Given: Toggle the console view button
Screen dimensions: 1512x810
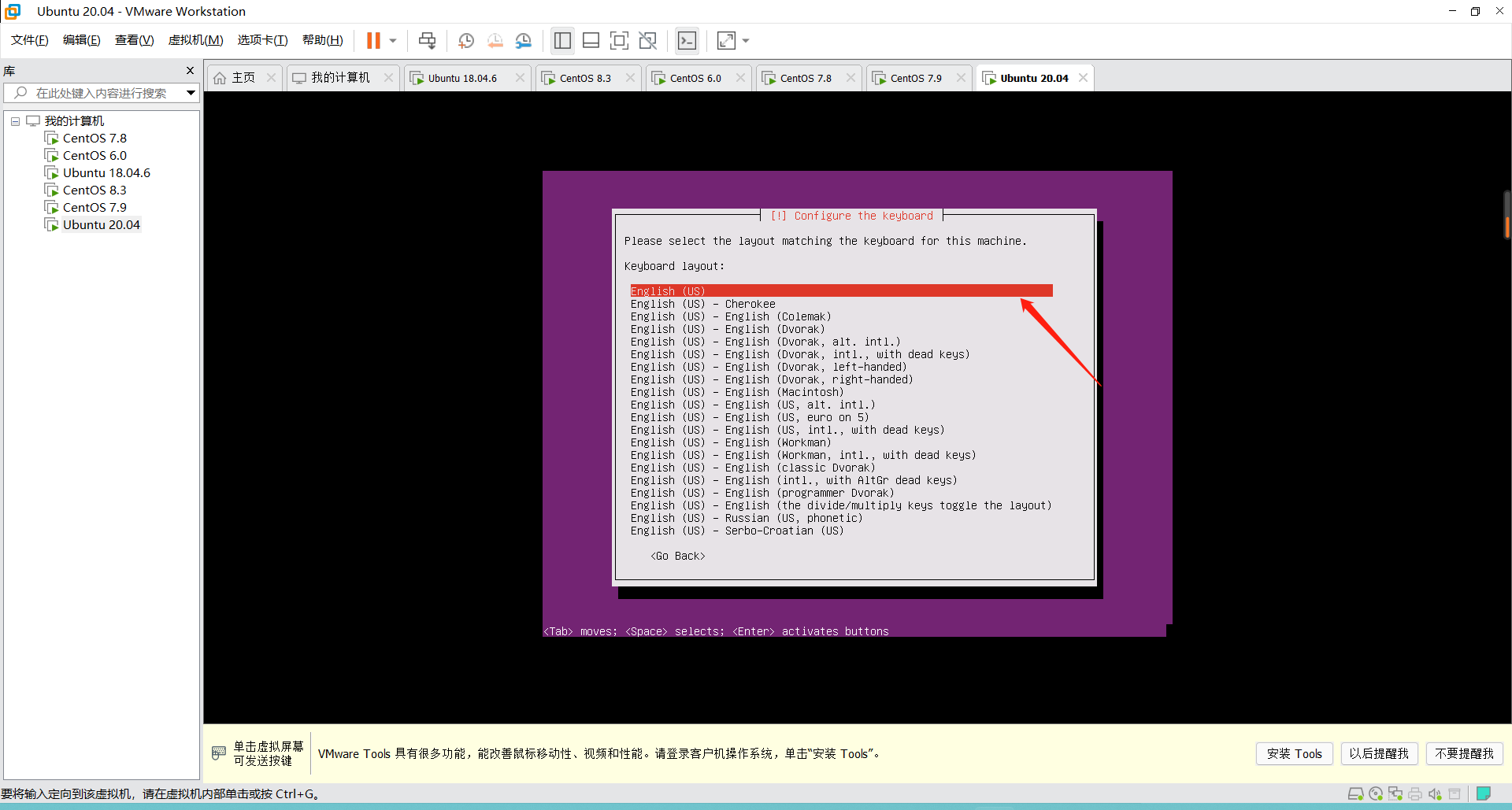Looking at the screenshot, I should 687,41.
